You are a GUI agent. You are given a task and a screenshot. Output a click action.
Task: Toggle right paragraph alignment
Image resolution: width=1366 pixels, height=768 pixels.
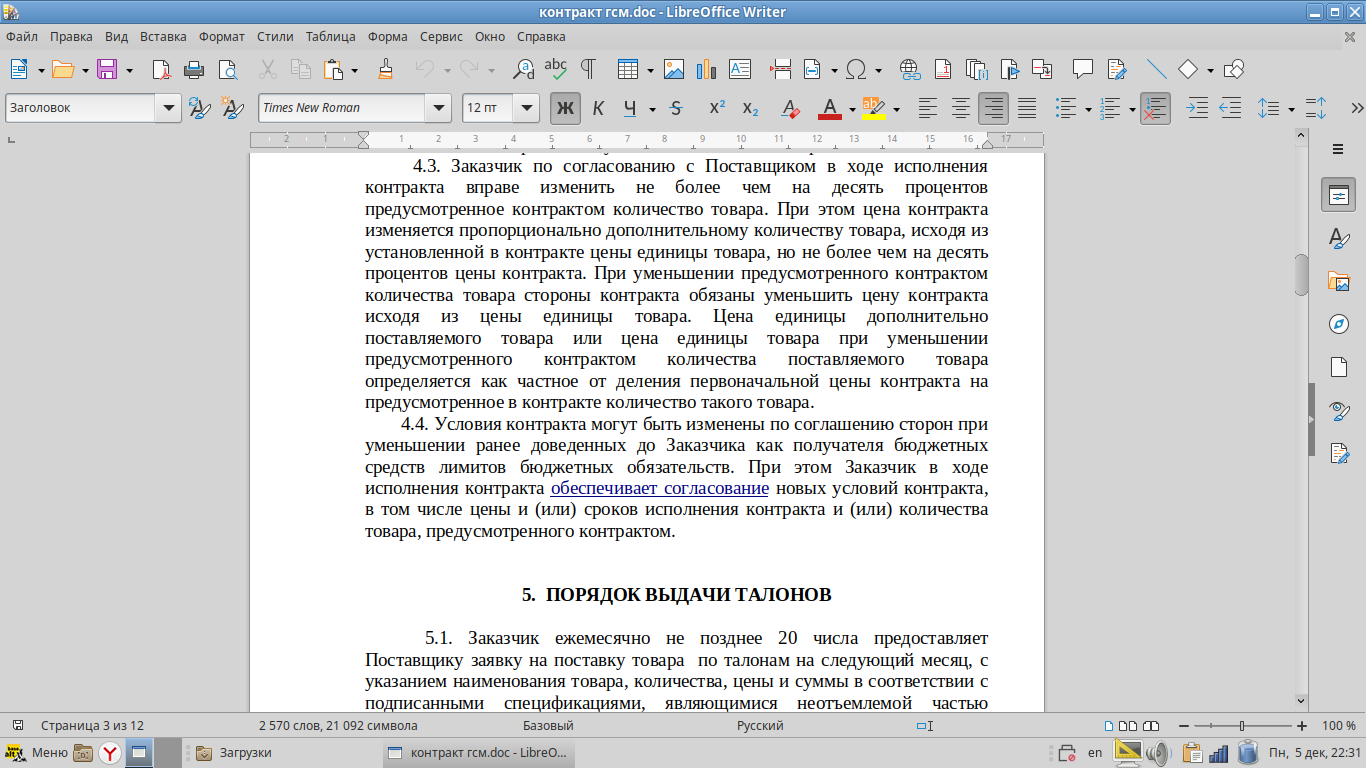coord(993,108)
